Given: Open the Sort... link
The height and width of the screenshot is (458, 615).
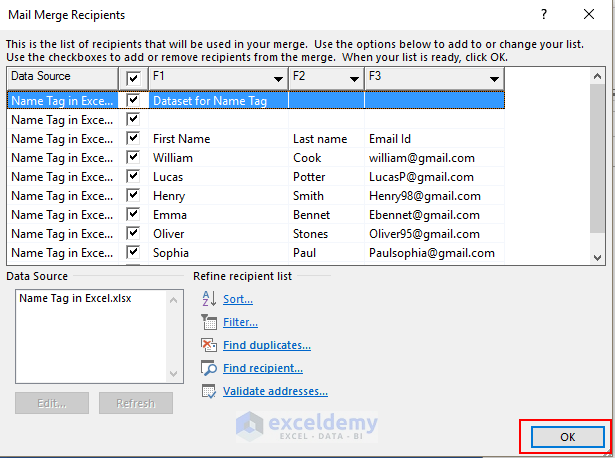Looking at the screenshot, I should 238,299.
